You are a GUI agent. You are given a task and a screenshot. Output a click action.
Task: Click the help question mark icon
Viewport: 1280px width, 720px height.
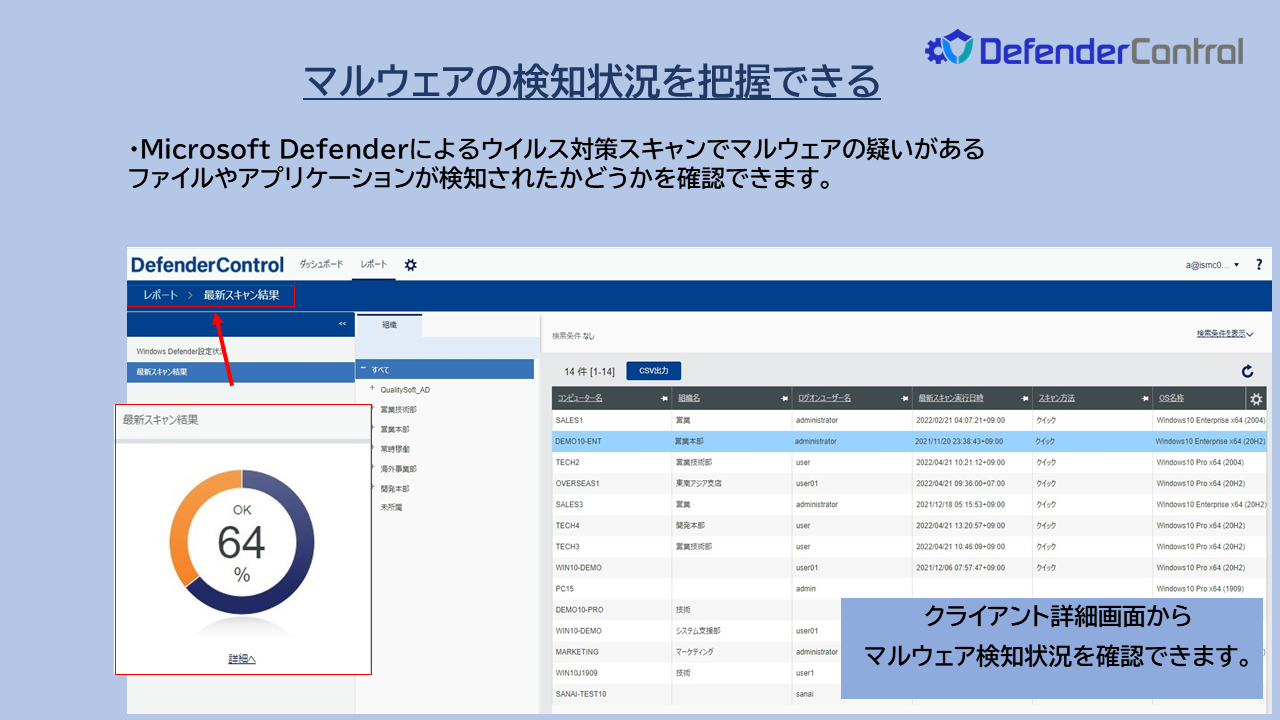(1259, 265)
